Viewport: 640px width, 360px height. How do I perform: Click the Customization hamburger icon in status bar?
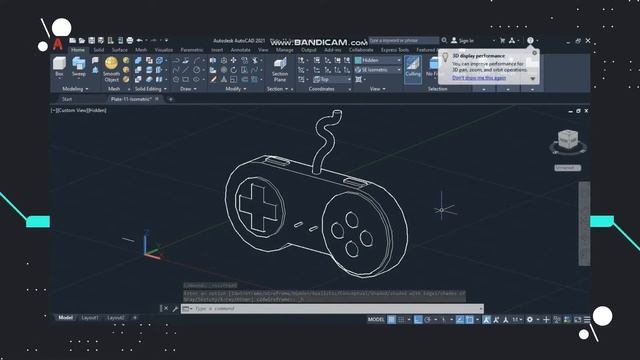click(587, 320)
